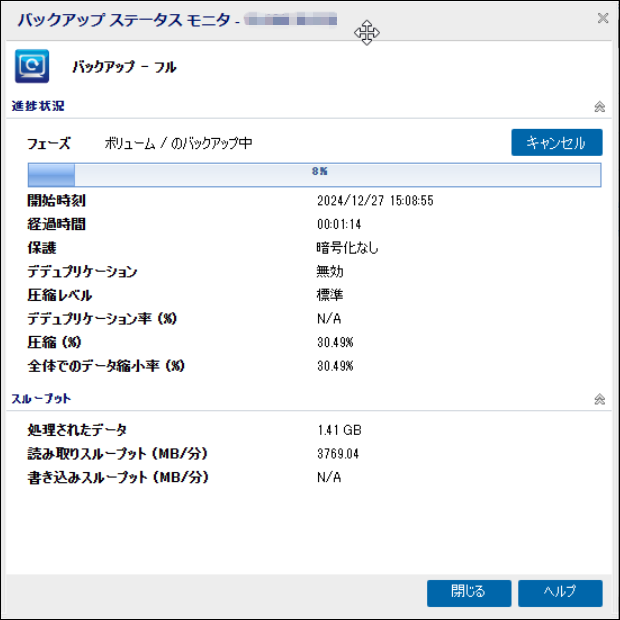
Task: Click the elapsed time value 00:01:14
Action: click(339, 224)
